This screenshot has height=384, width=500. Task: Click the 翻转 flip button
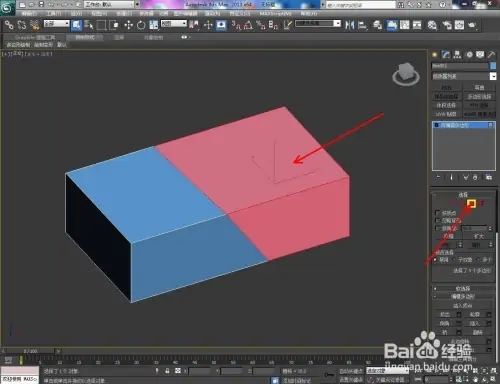[478, 332]
